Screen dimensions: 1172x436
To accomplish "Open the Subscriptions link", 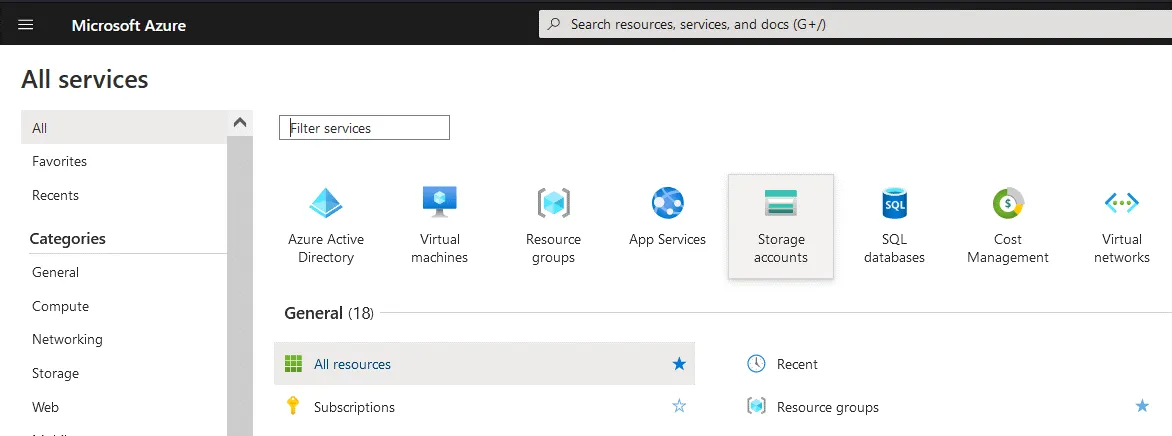I will click(354, 407).
